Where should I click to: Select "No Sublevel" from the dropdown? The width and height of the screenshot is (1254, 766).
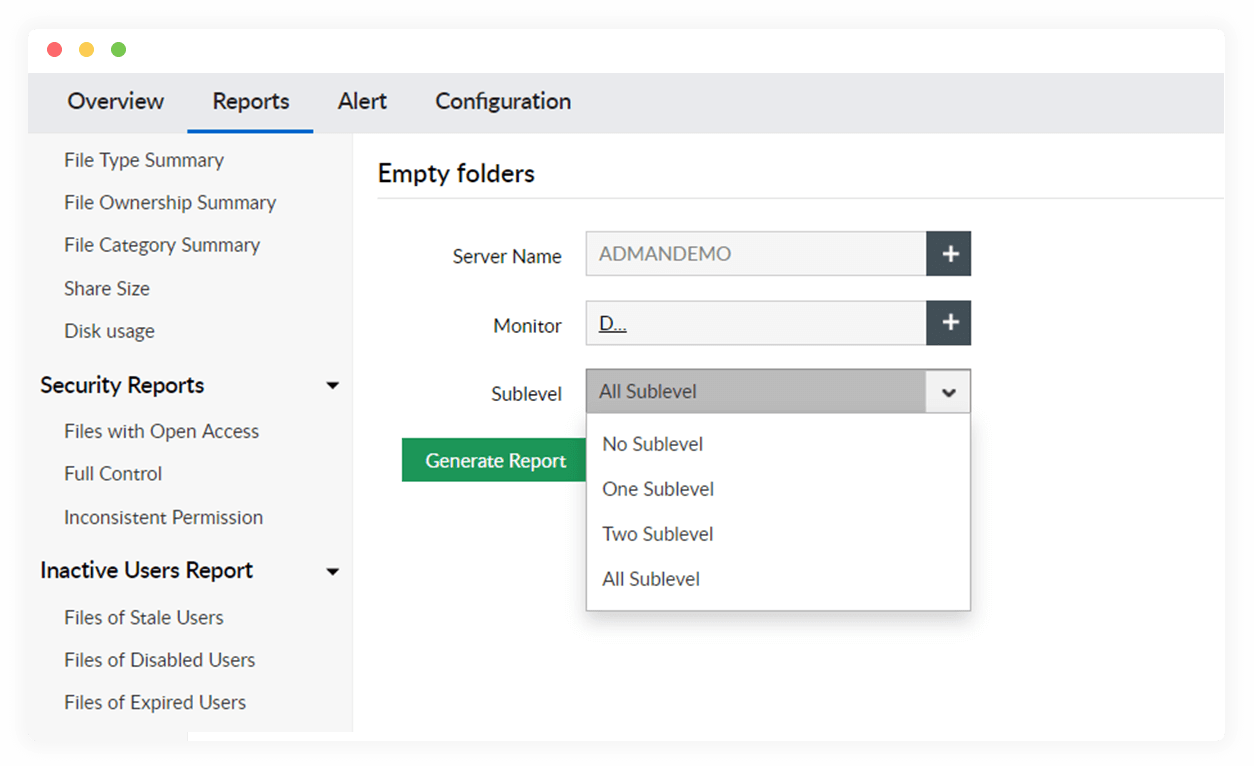(652, 444)
